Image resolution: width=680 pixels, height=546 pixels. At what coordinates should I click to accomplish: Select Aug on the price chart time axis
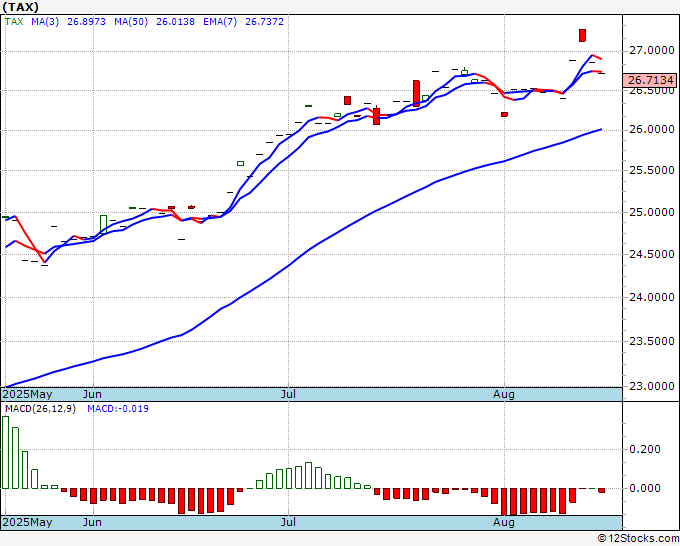pyautogui.click(x=504, y=394)
